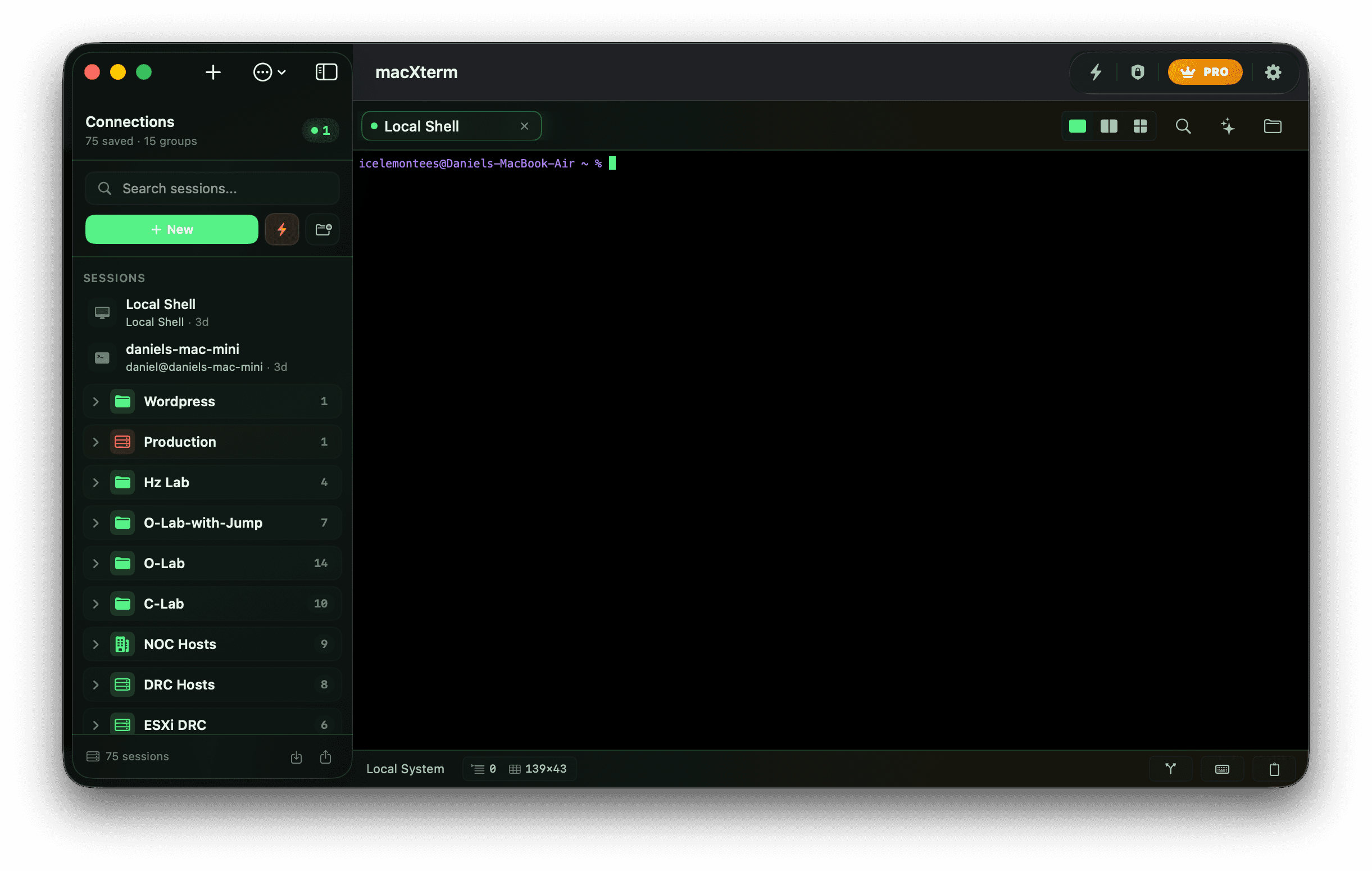Expand the O-Lab-with-Jump group chevron
Viewport: 1372px width, 871px height.
(96, 523)
